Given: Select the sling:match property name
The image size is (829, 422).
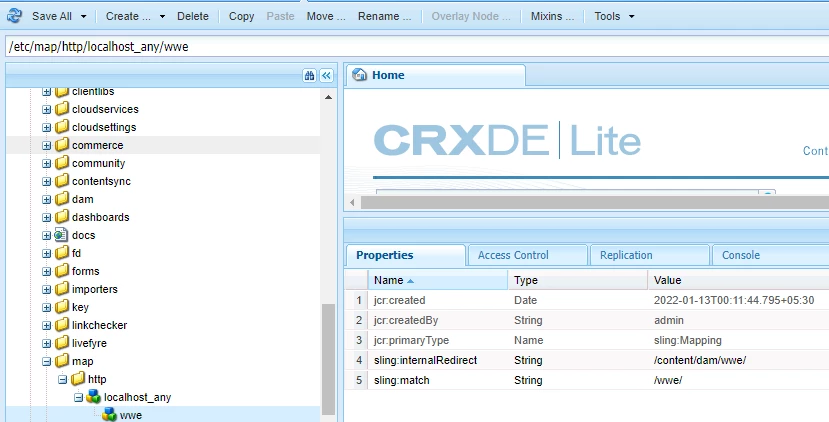Looking at the screenshot, I should pos(401,380).
